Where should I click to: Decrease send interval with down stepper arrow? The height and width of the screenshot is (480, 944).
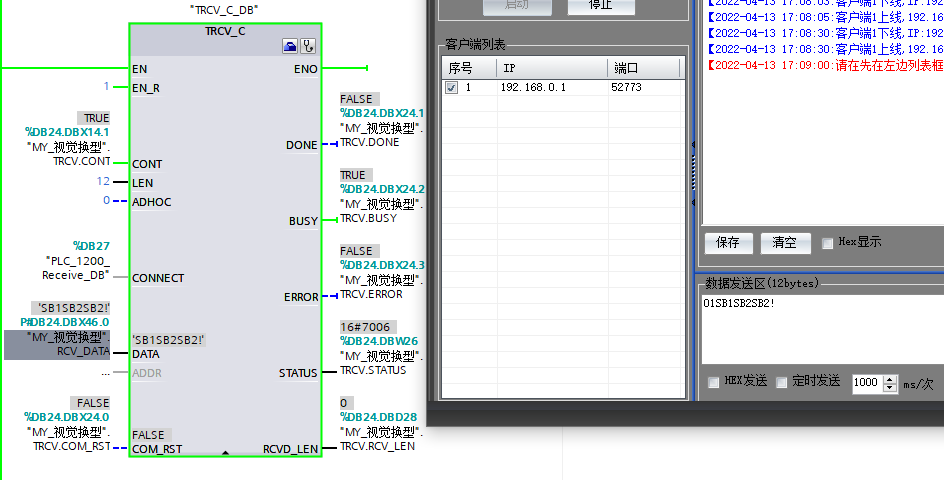[x=890, y=388]
